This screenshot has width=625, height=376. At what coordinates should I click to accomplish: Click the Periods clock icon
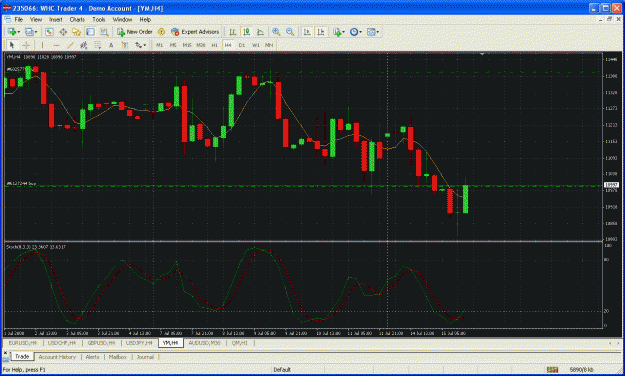[x=354, y=32]
